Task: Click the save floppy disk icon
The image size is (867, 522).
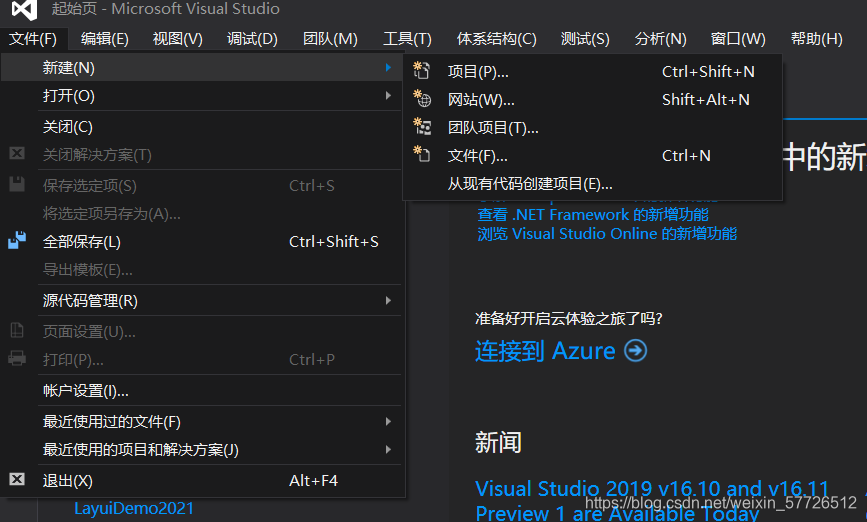Action: pos(17,184)
